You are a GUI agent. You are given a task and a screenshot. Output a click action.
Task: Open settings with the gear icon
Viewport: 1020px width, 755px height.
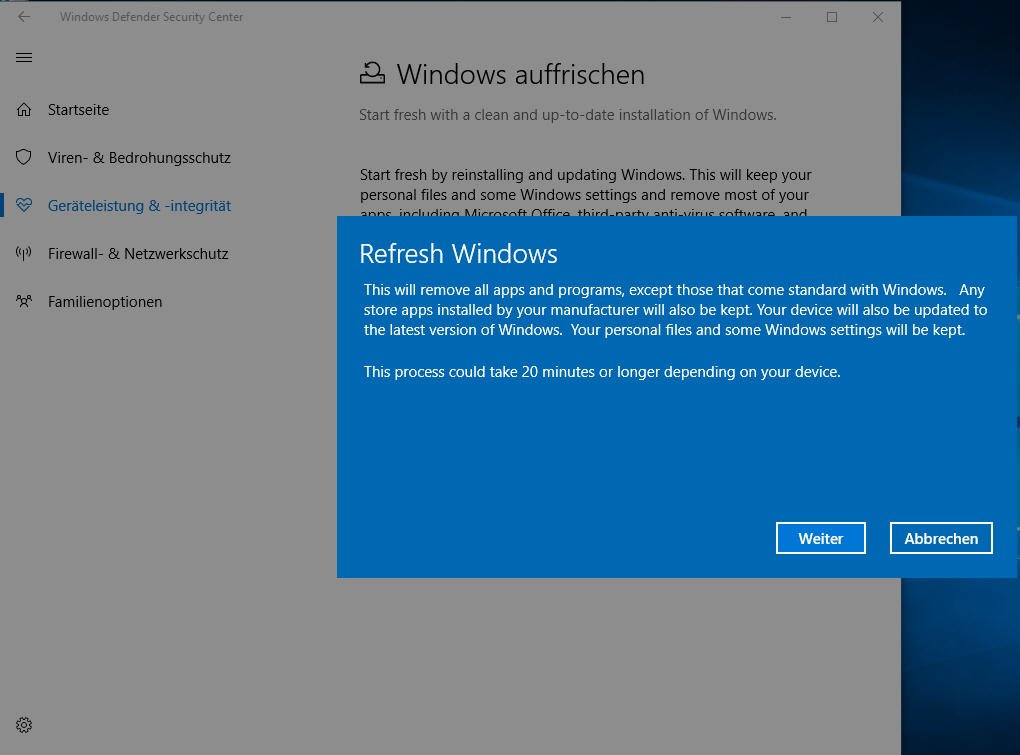click(24, 725)
